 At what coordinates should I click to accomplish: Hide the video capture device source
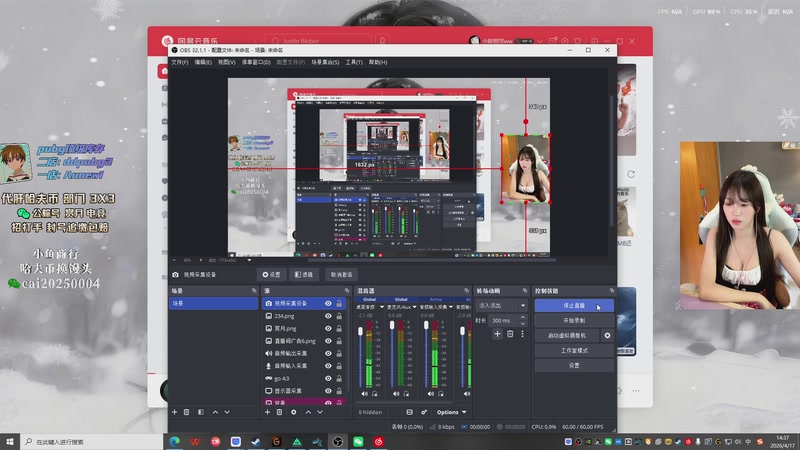click(x=328, y=304)
